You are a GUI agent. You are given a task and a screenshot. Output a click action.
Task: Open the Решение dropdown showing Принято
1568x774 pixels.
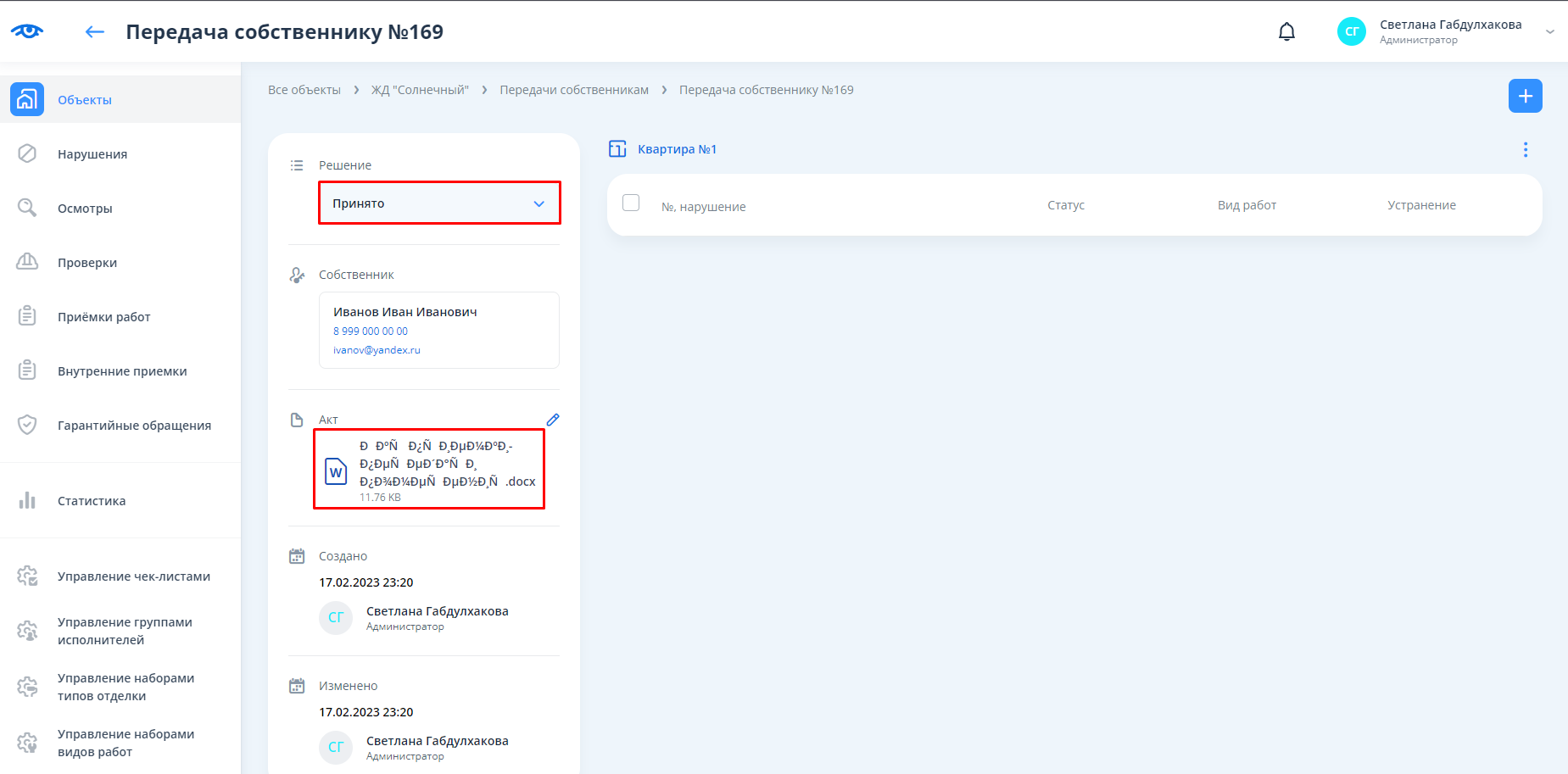(x=439, y=203)
